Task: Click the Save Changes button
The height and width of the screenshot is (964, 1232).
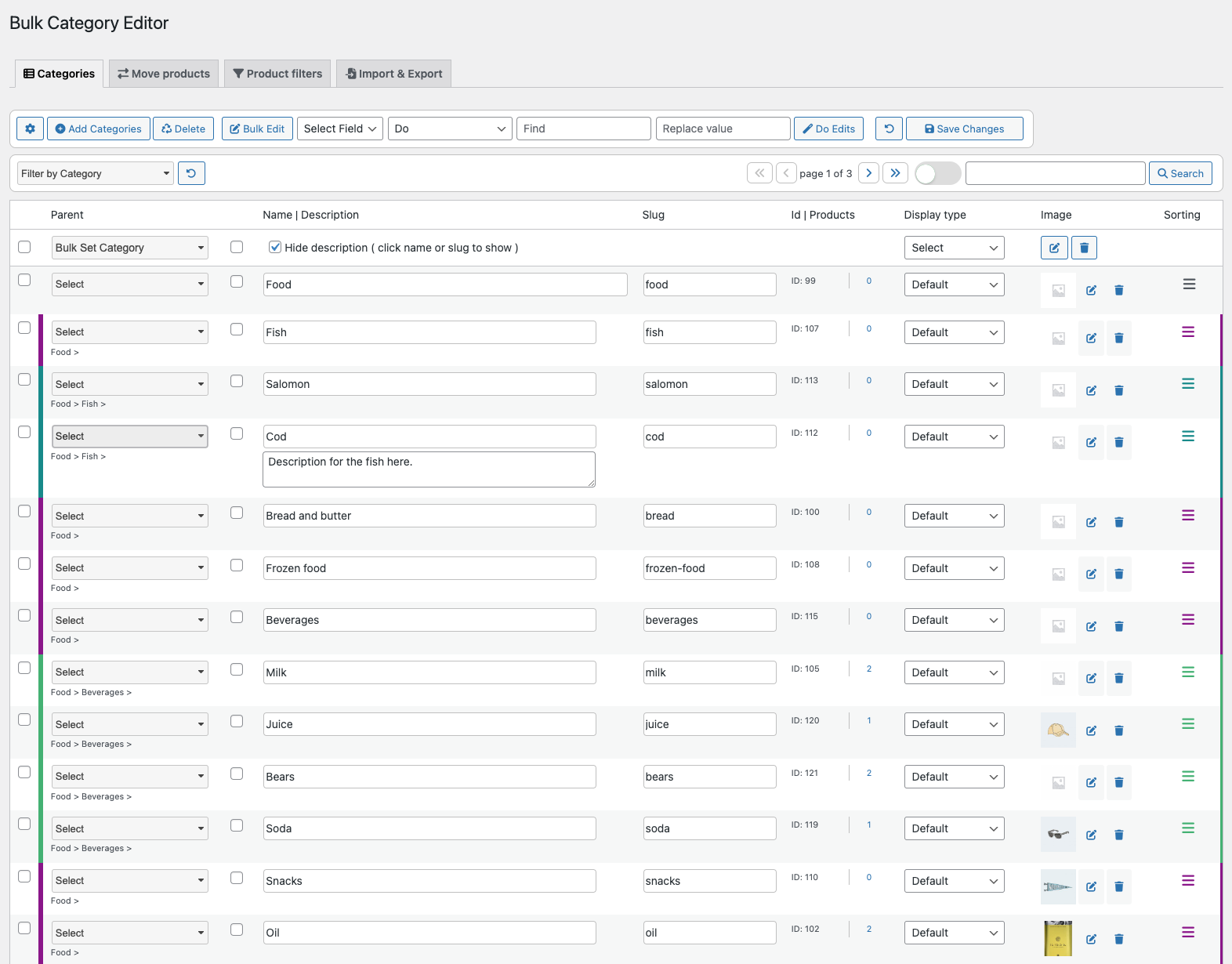Action: 964,129
